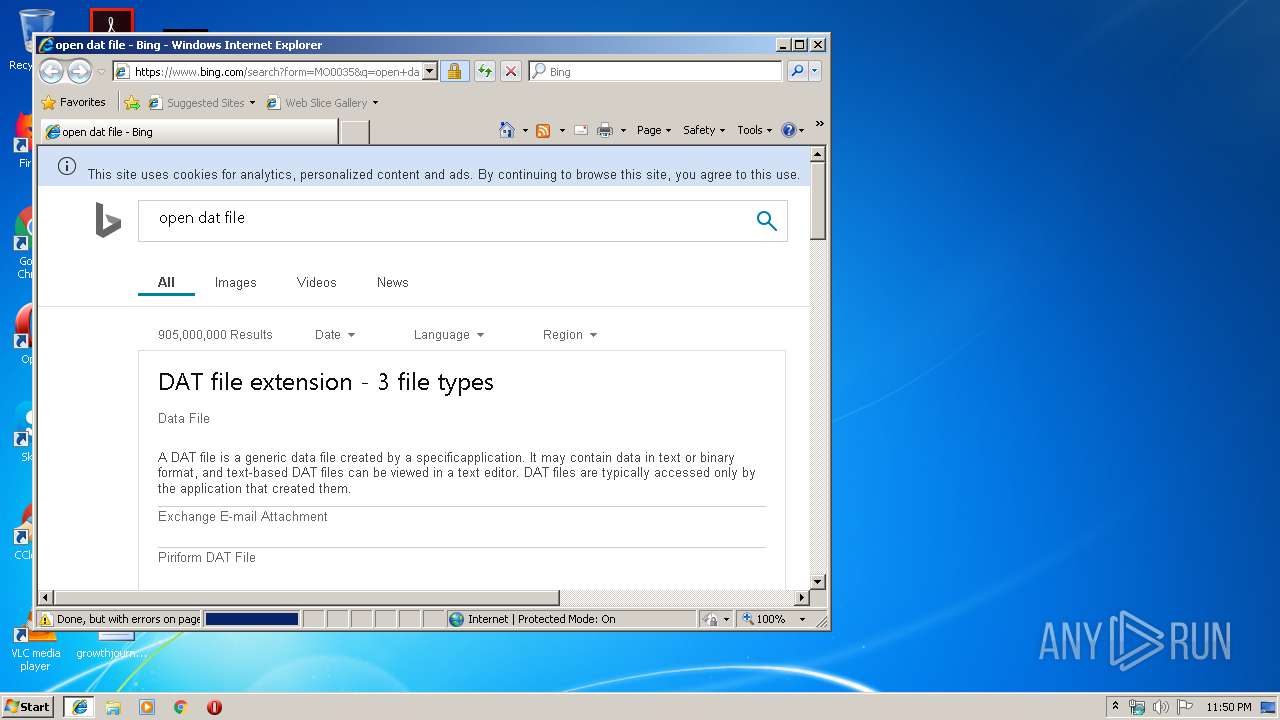
Task: Click the volume speaker tray icon
Action: [x=1161, y=707]
